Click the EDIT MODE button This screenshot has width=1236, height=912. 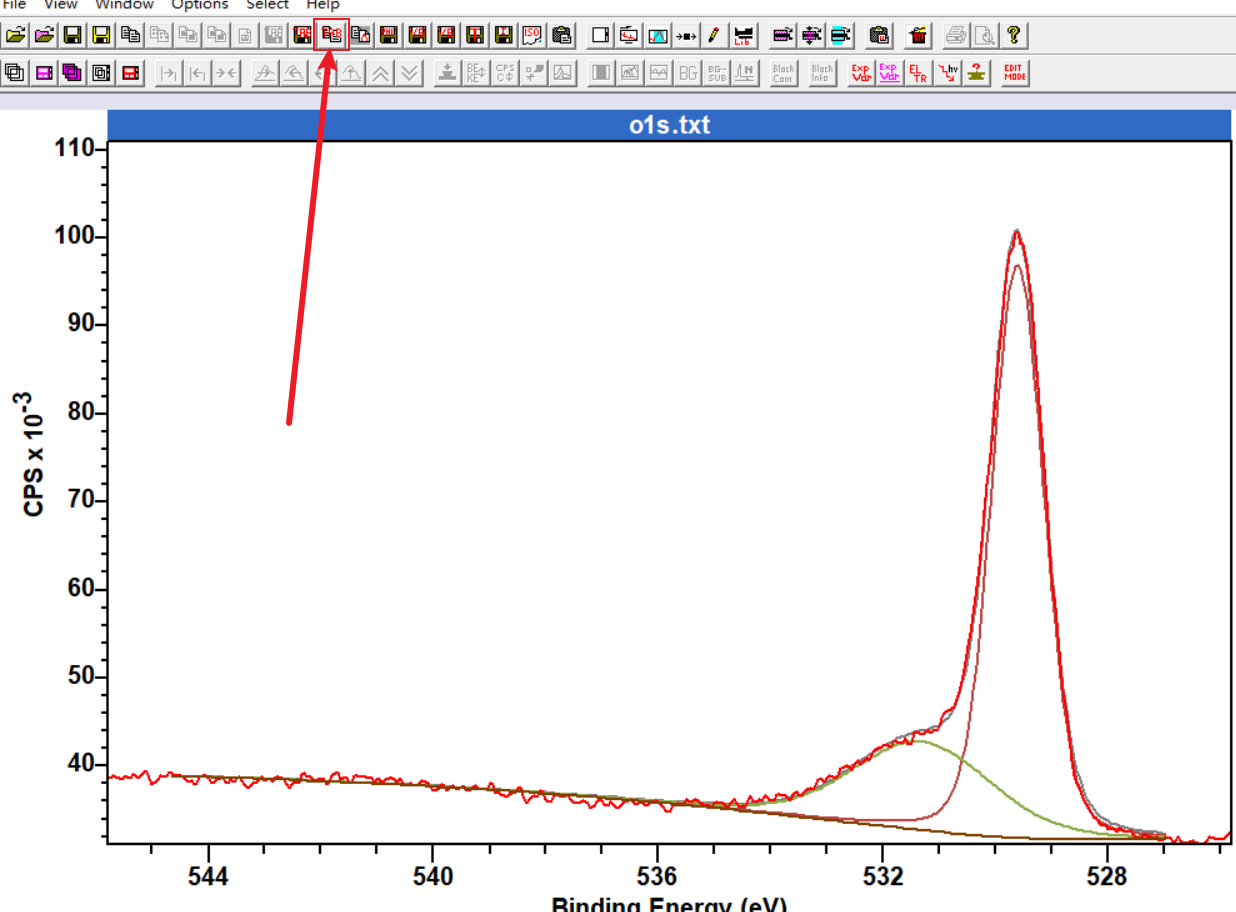coord(1015,73)
